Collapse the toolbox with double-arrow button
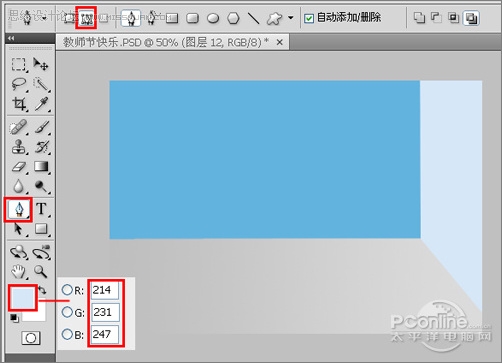The height and width of the screenshot is (363, 502). point(11,38)
